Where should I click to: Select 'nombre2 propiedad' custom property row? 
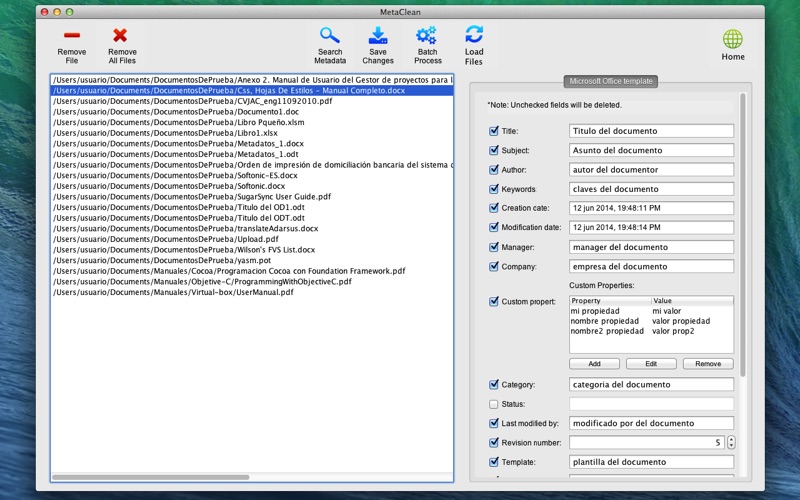pos(651,331)
